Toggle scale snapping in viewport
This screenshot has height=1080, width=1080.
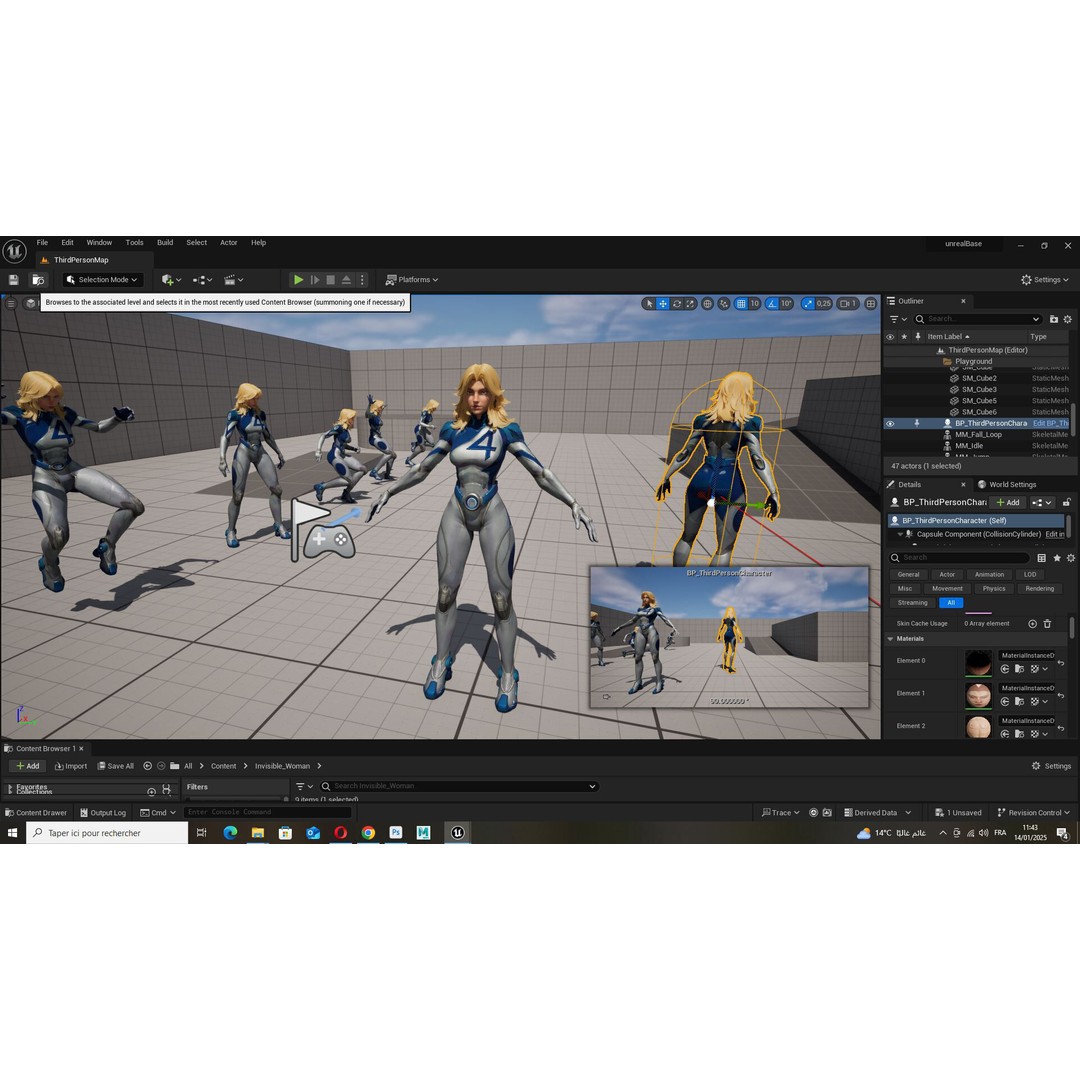808,304
